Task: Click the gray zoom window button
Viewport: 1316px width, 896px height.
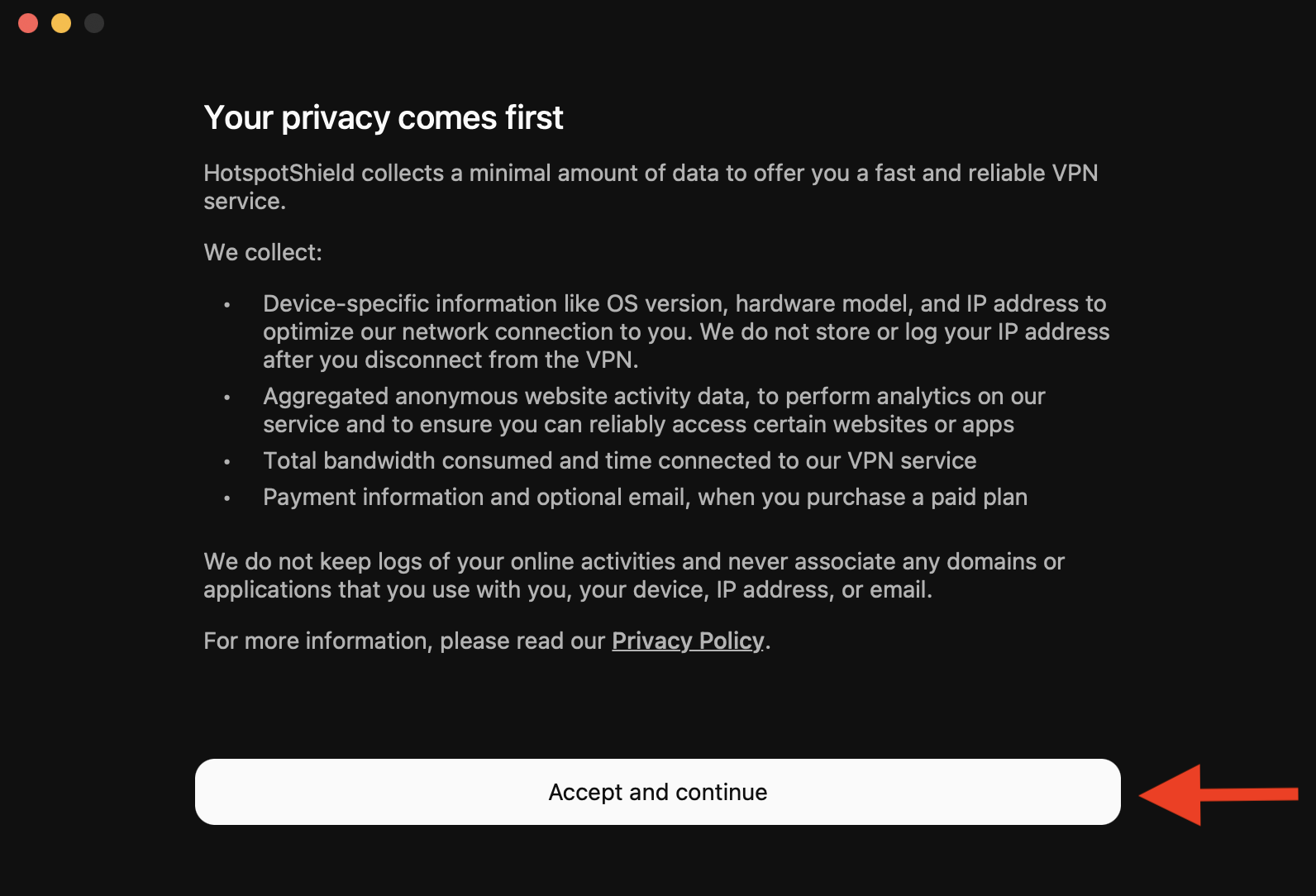Action: [93, 22]
